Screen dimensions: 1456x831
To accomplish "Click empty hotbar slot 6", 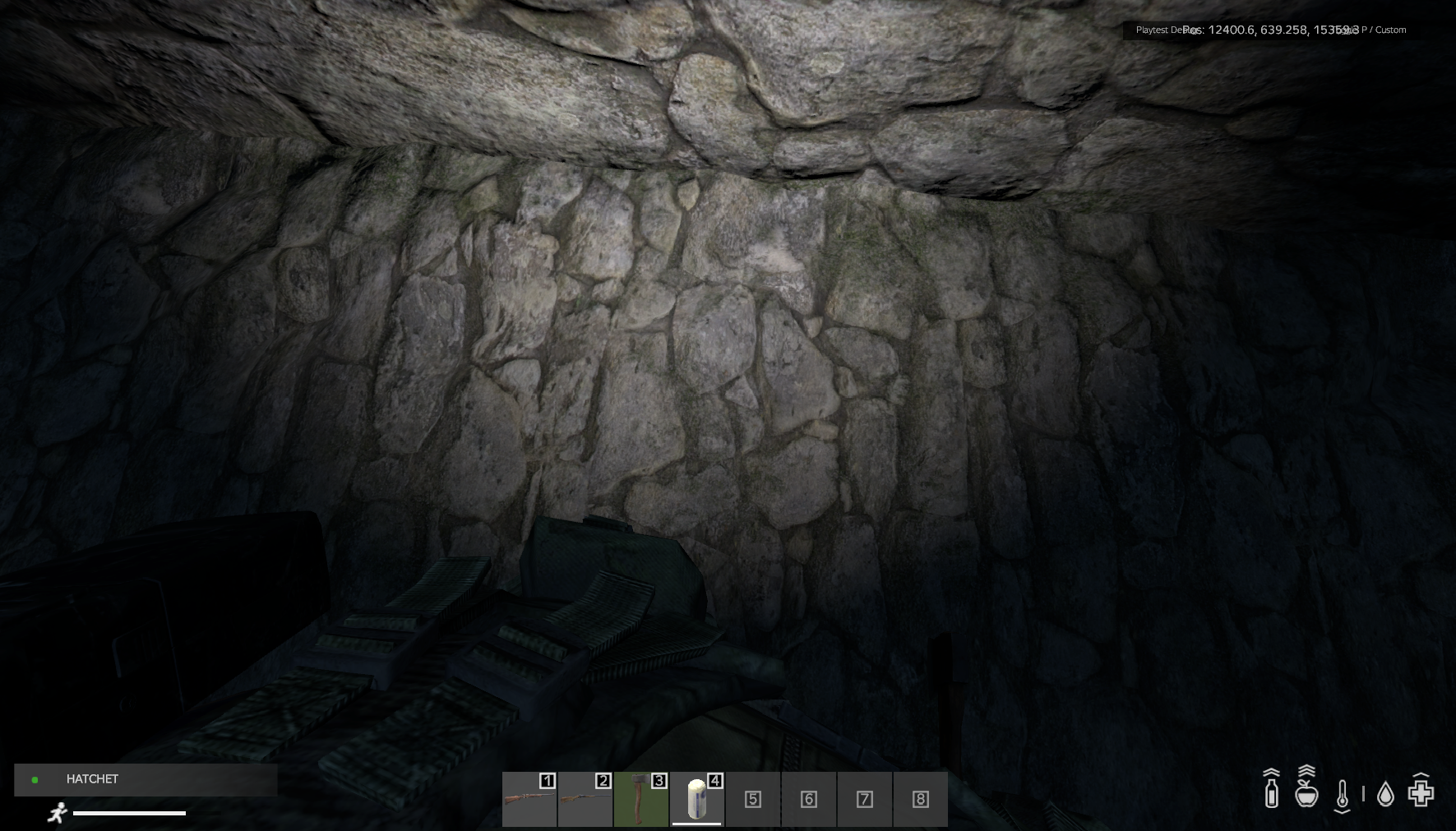I will (x=809, y=799).
